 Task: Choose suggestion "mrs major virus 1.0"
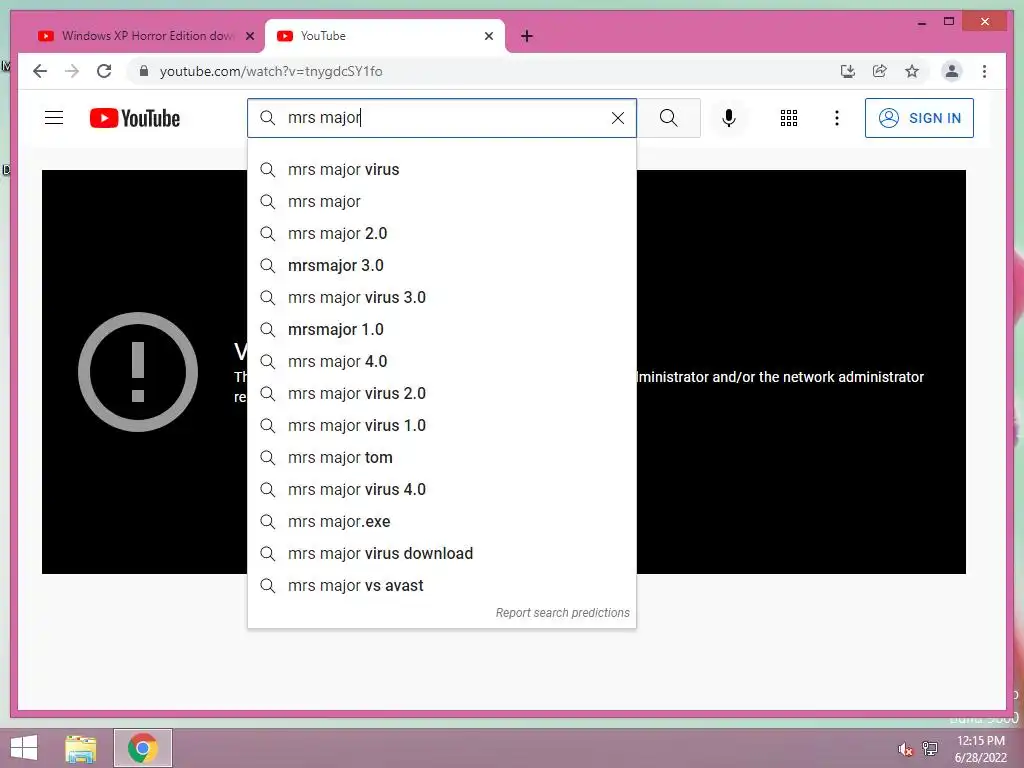point(442,426)
